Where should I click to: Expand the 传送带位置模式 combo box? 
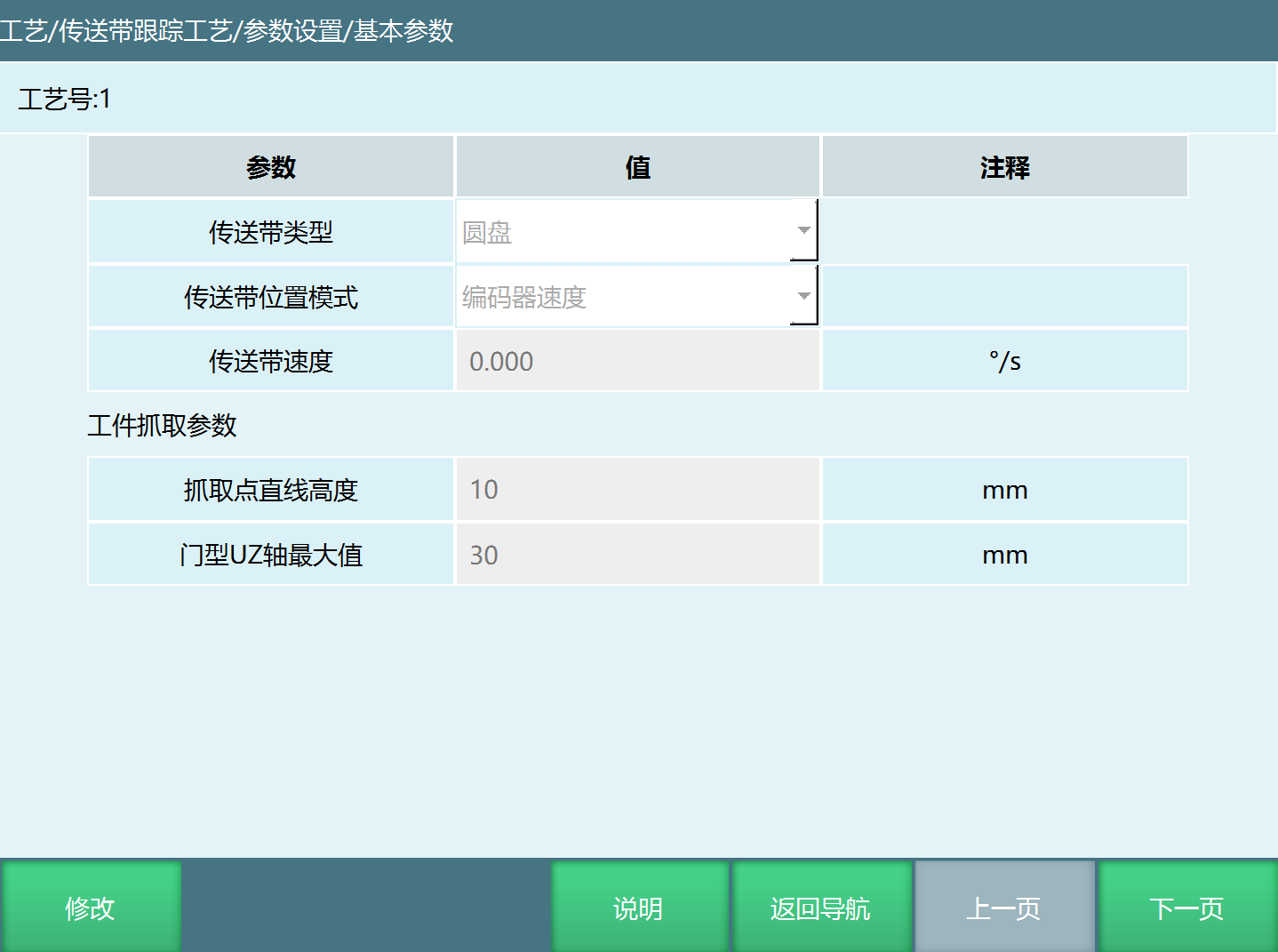636,296
